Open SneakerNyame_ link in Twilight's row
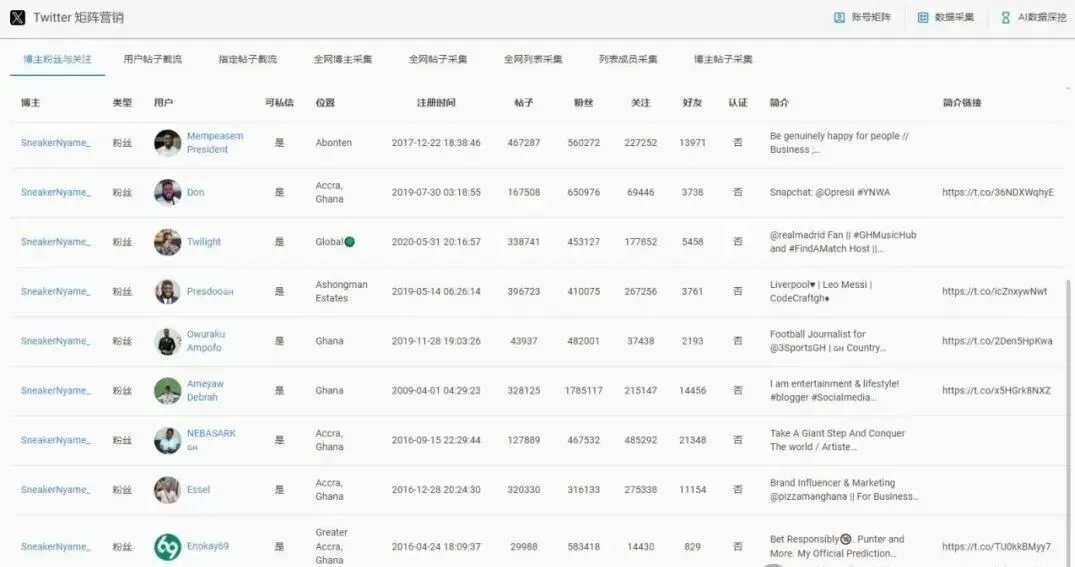1075x567 pixels. [x=56, y=241]
